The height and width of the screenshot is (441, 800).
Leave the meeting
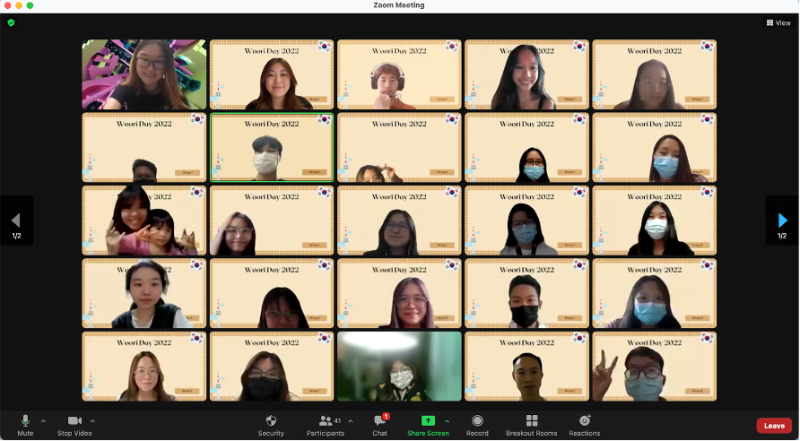pos(774,426)
